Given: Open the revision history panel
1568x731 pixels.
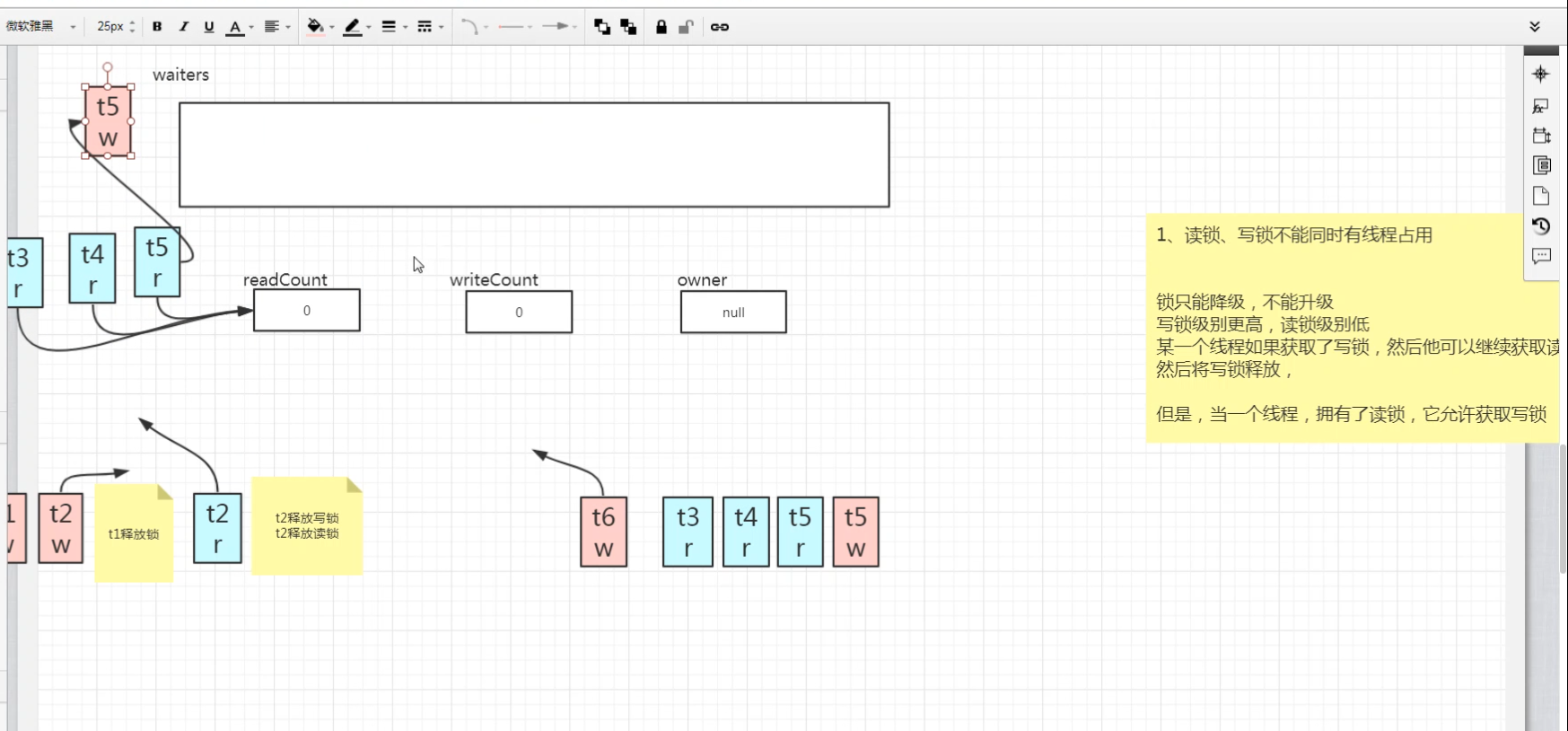Looking at the screenshot, I should (x=1541, y=226).
